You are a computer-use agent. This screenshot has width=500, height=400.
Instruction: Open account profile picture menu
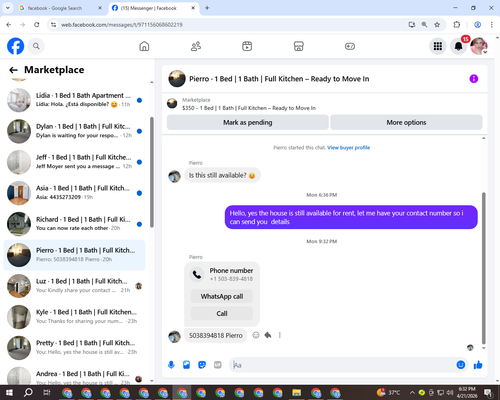click(x=479, y=46)
